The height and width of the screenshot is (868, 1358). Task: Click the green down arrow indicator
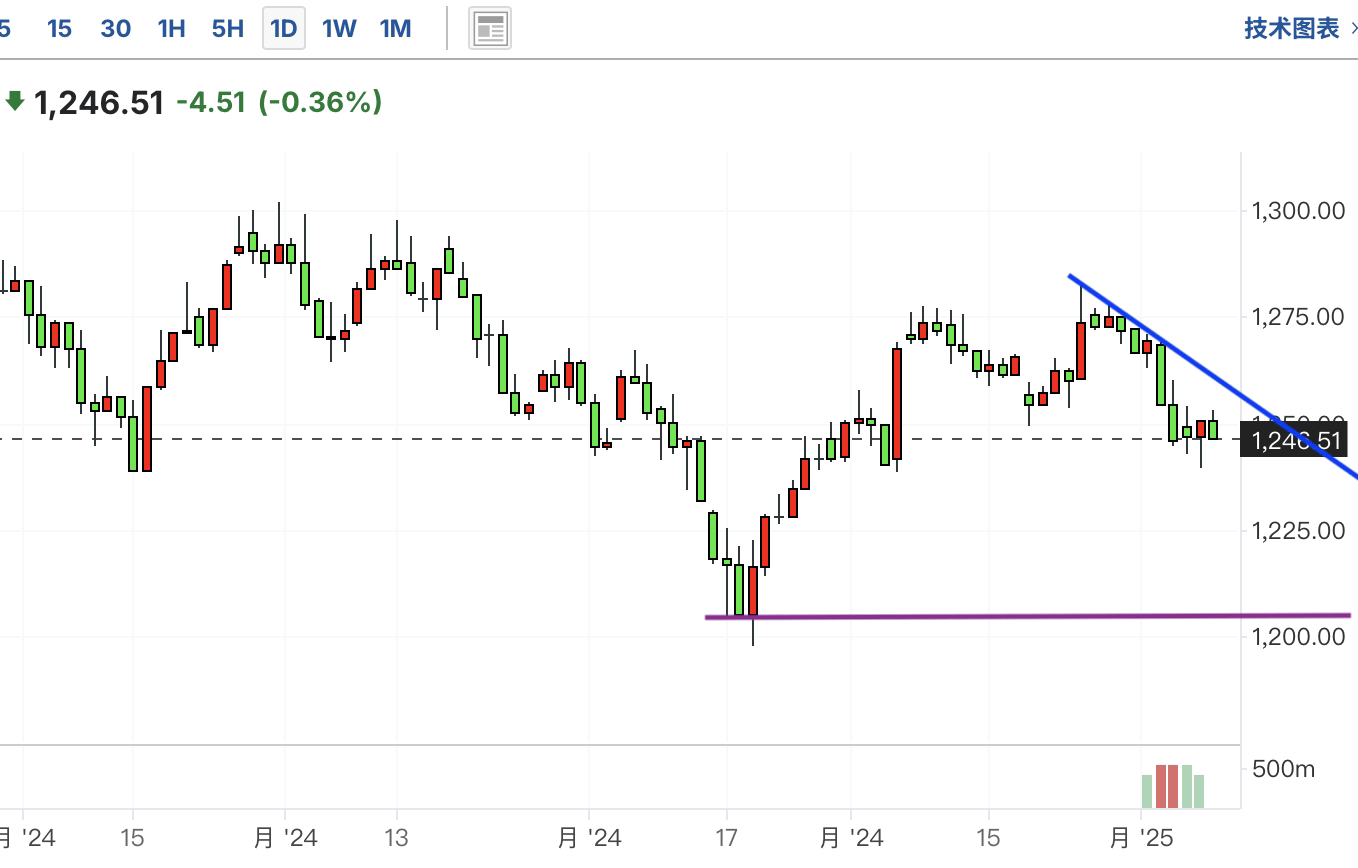coord(15,101)
